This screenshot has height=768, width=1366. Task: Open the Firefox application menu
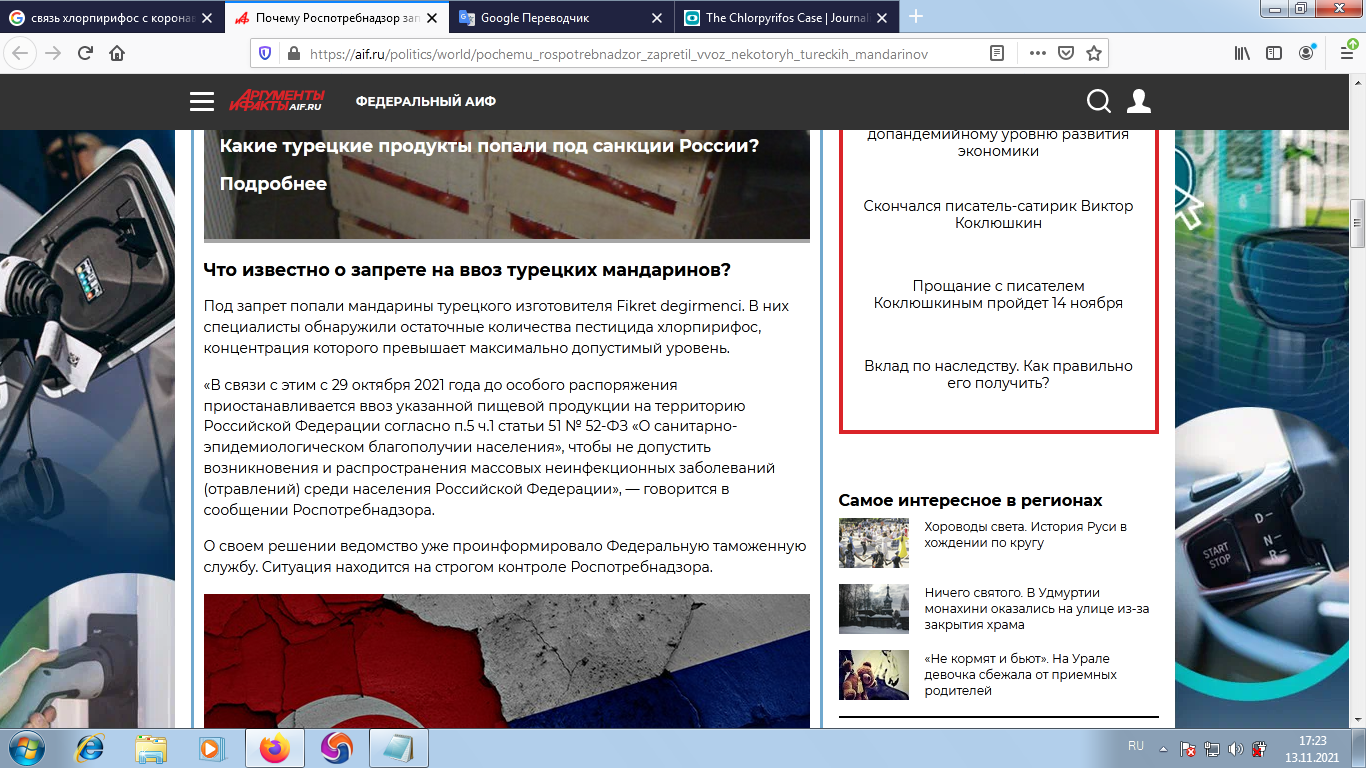[x=1340, y=53]
